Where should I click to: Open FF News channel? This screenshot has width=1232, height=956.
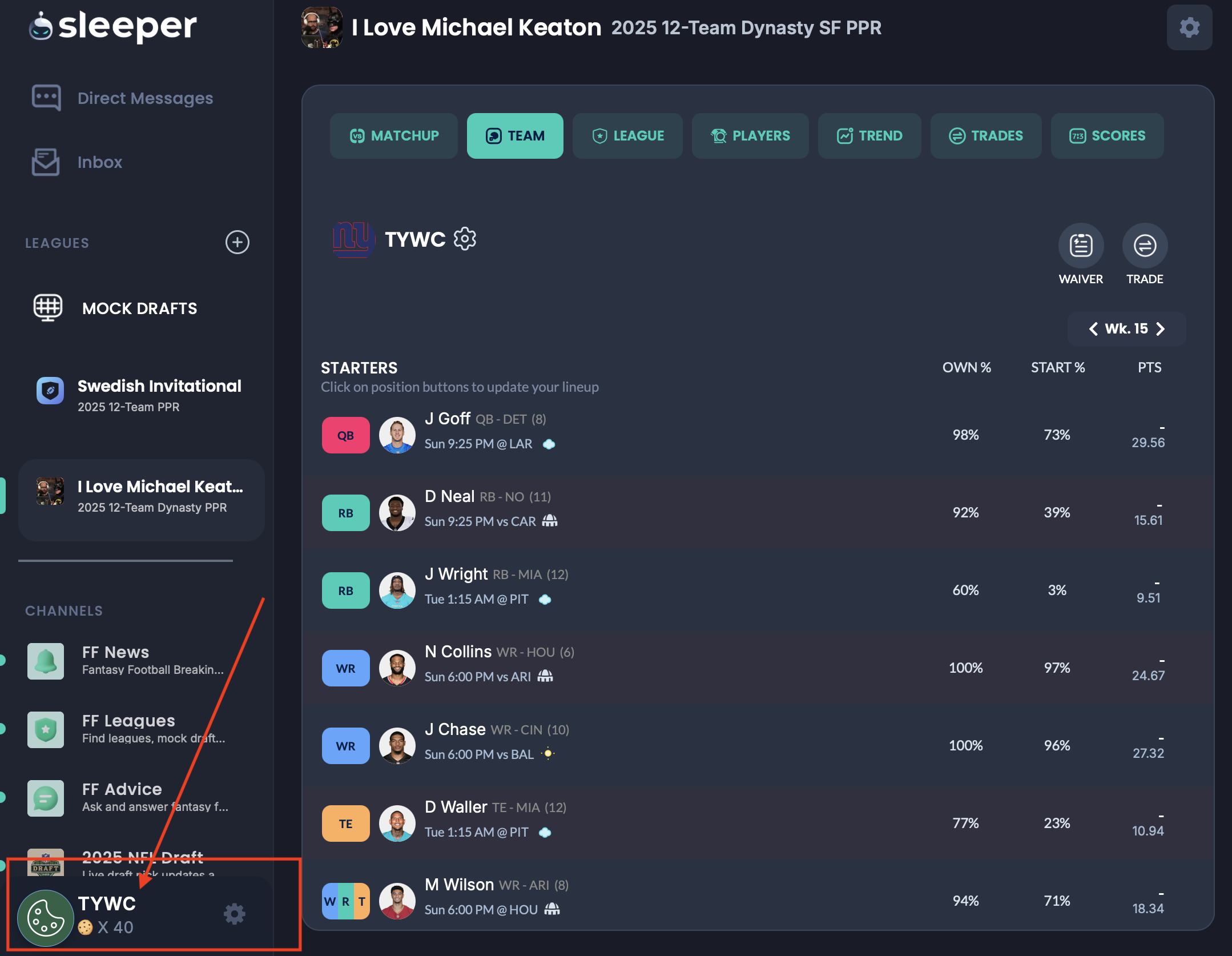(126, 661)
